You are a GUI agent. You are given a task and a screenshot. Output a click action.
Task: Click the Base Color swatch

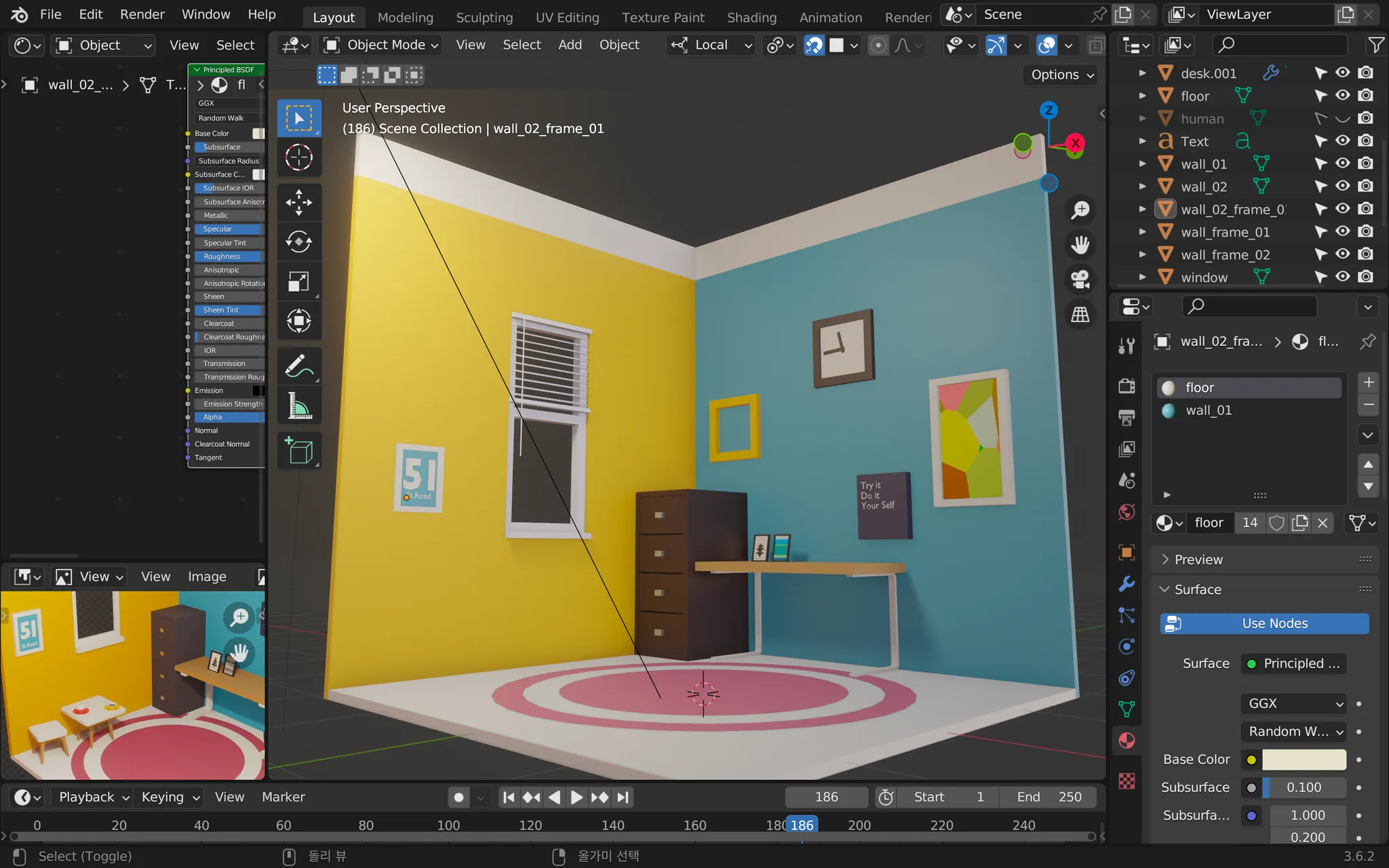[x=1304, y=759]
